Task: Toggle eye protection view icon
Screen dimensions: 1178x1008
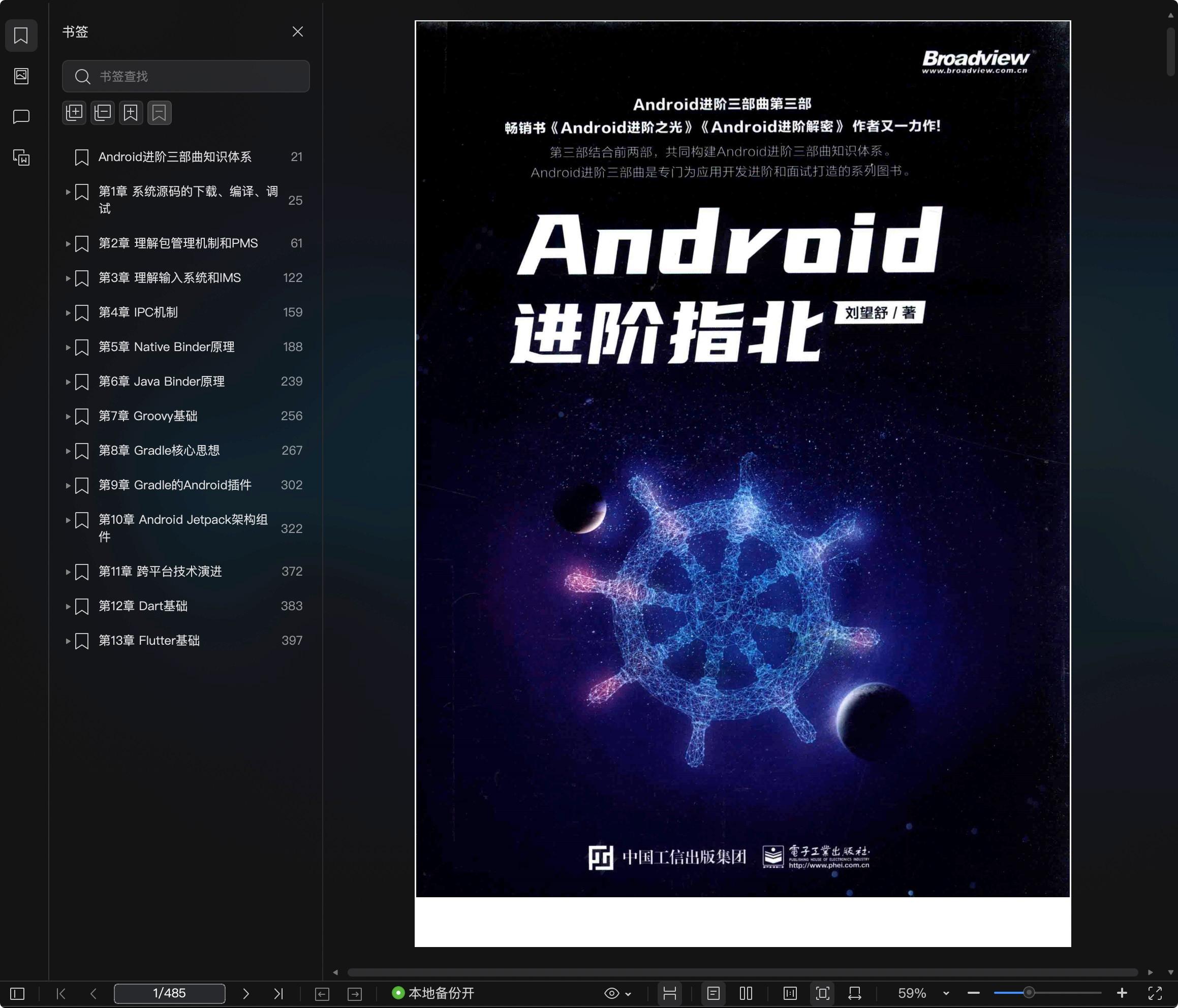Action: pos(612,993)
